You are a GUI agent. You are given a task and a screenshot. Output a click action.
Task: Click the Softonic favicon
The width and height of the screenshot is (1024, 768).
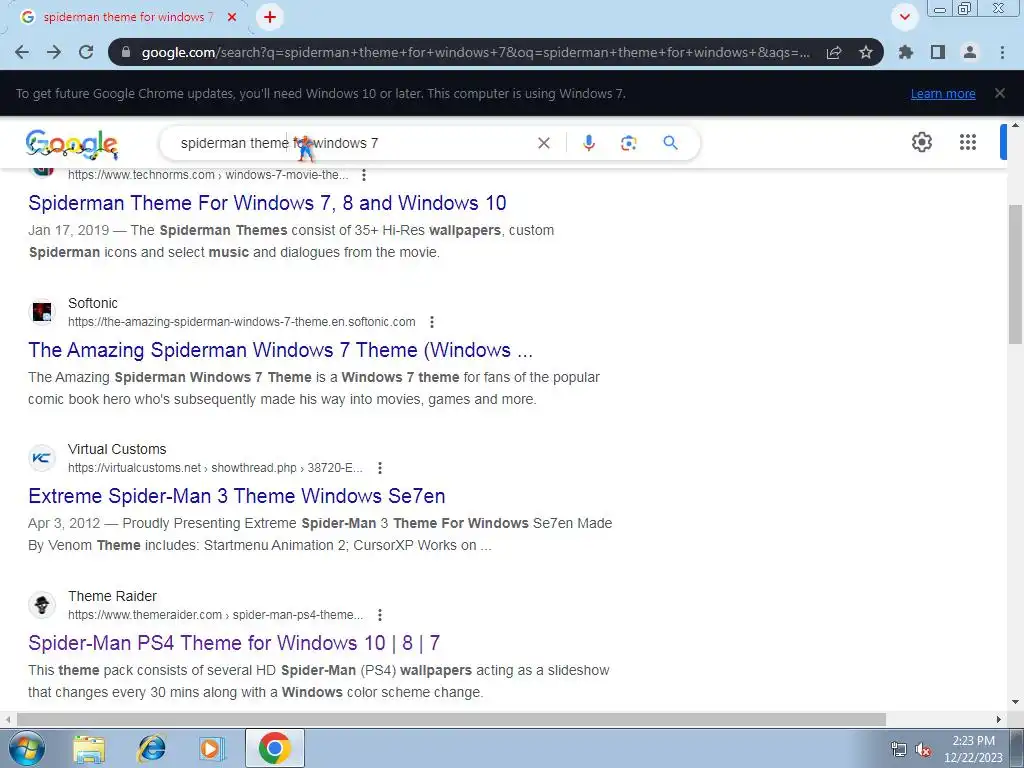(x=42, y=312)
